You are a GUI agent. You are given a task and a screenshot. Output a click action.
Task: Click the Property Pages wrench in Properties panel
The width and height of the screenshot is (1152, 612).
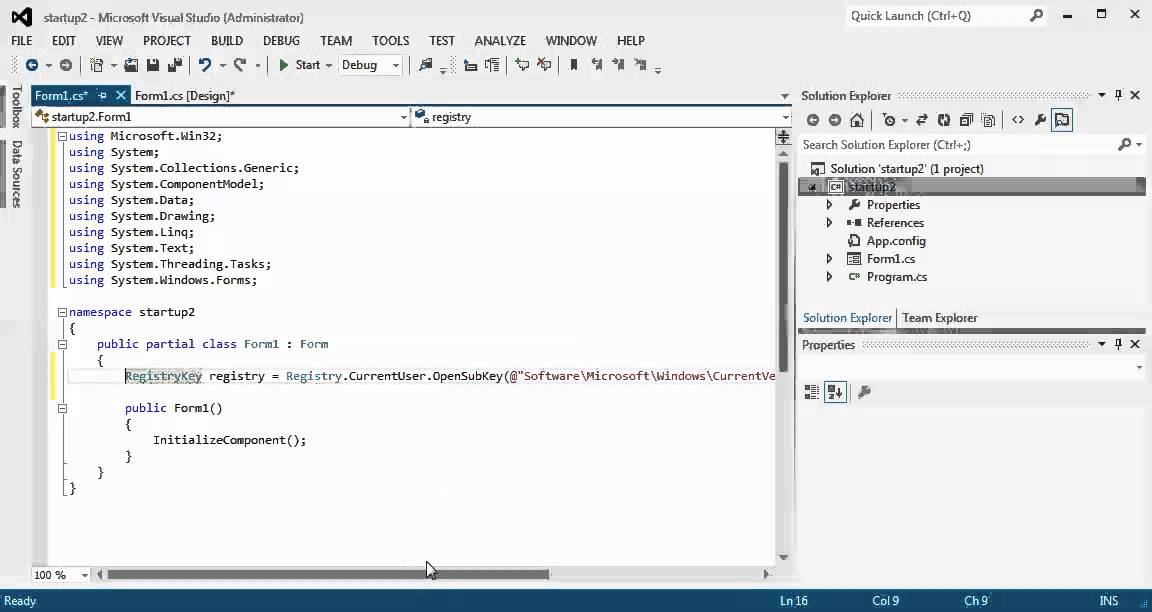864,392
